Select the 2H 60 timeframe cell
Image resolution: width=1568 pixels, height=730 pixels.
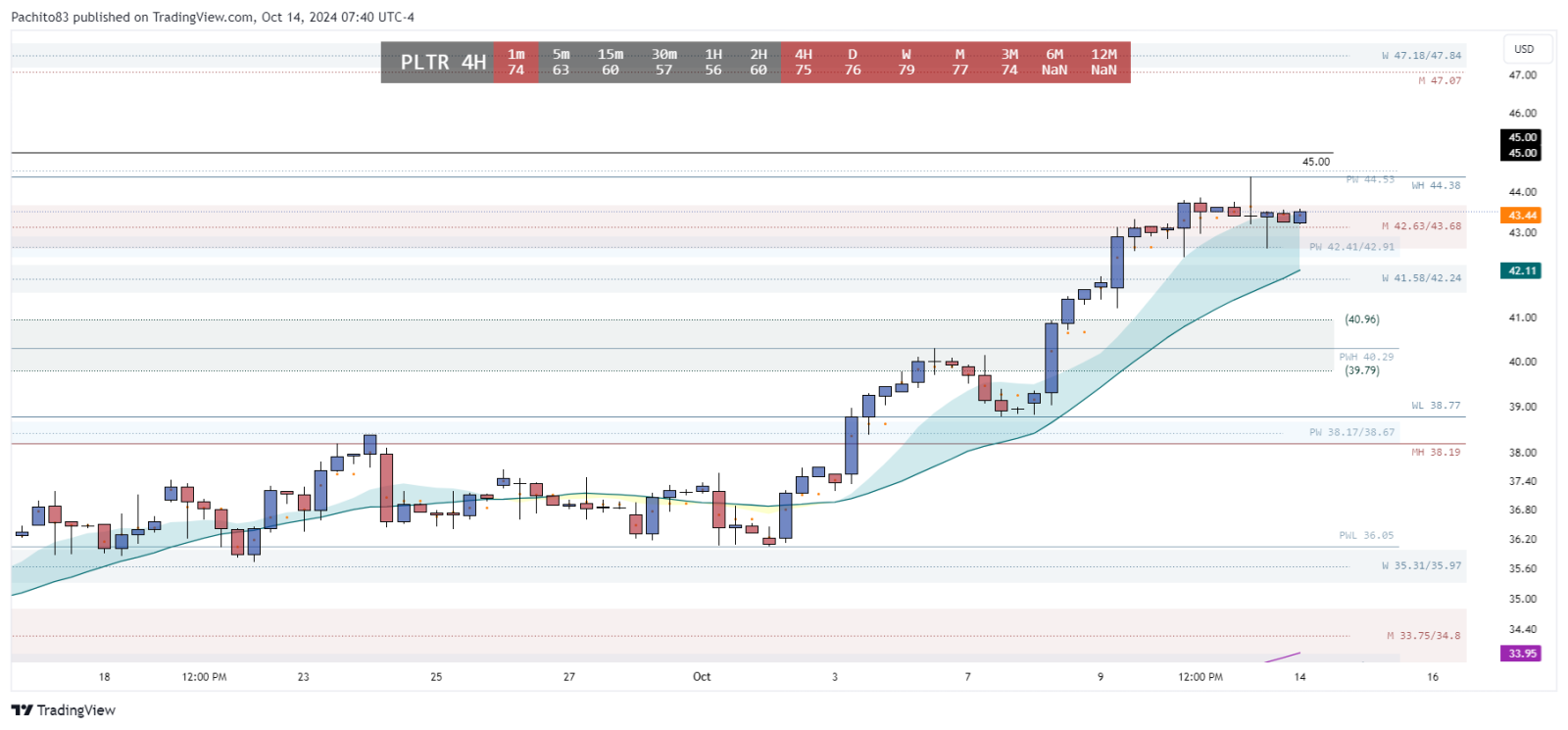(x=759, y=62)
